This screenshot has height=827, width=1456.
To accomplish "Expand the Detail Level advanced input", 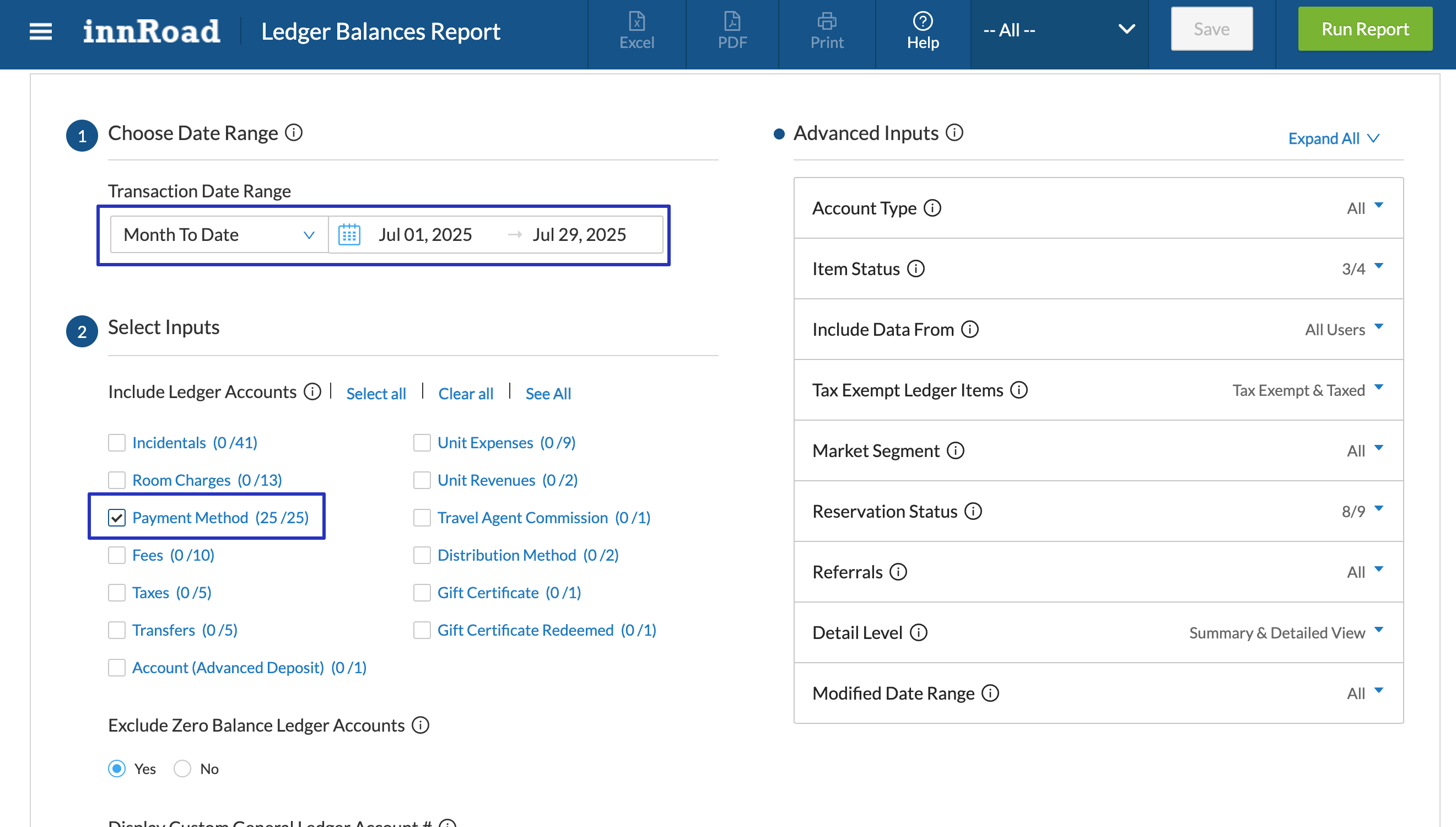I will click(x=1378, y=631).
